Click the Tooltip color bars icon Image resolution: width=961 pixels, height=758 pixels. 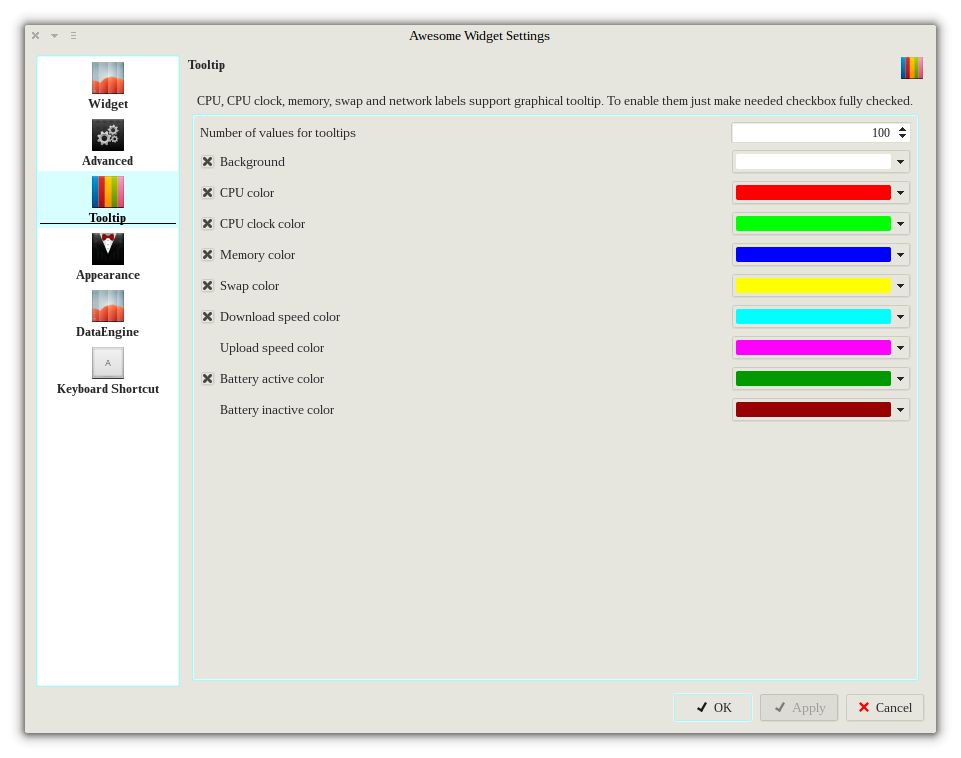click(108, 192)
